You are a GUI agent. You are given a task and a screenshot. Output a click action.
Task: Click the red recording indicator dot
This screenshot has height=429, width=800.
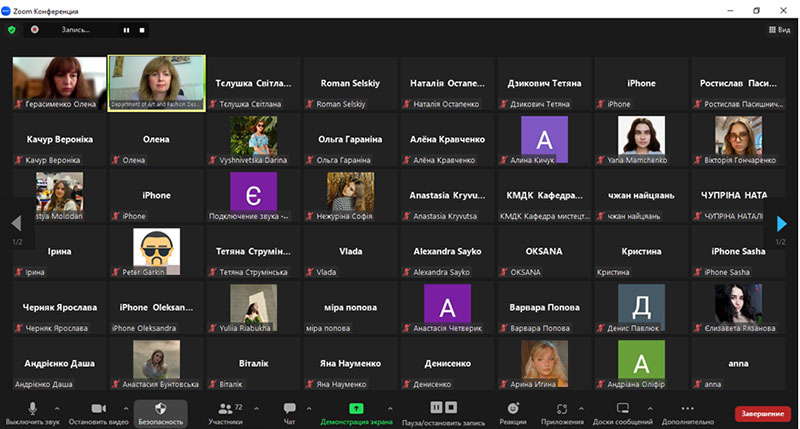tap(34, 30)
